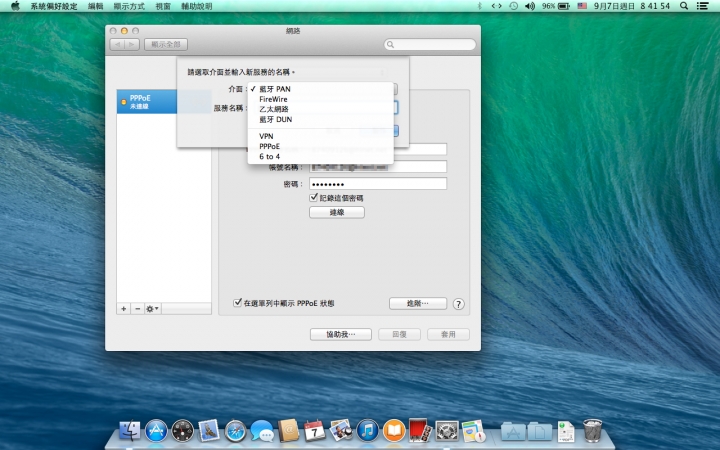Click the 回復 revert button
Viewport: 720px width, 450px height.
[x=399, y=334]
